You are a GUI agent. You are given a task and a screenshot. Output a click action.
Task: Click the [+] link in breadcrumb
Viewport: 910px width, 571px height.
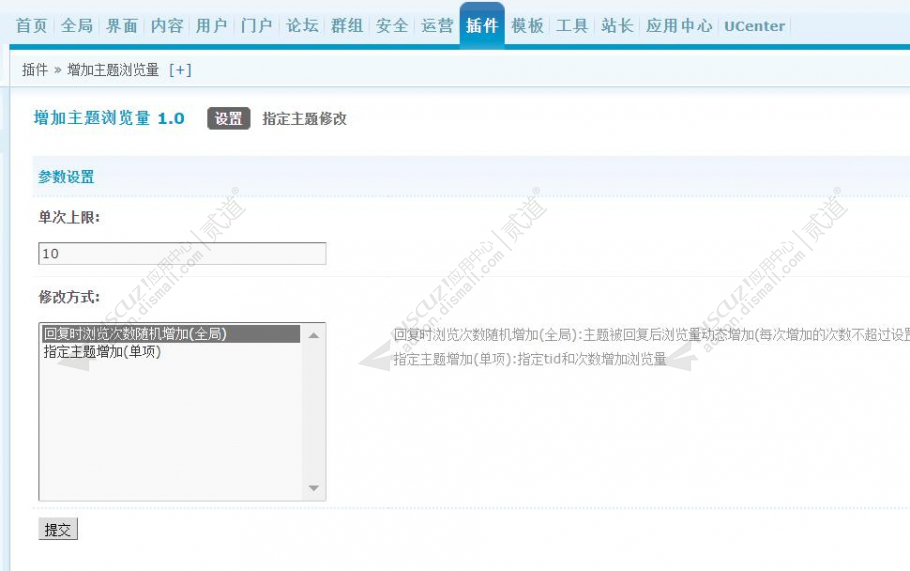tap(180, 70)
